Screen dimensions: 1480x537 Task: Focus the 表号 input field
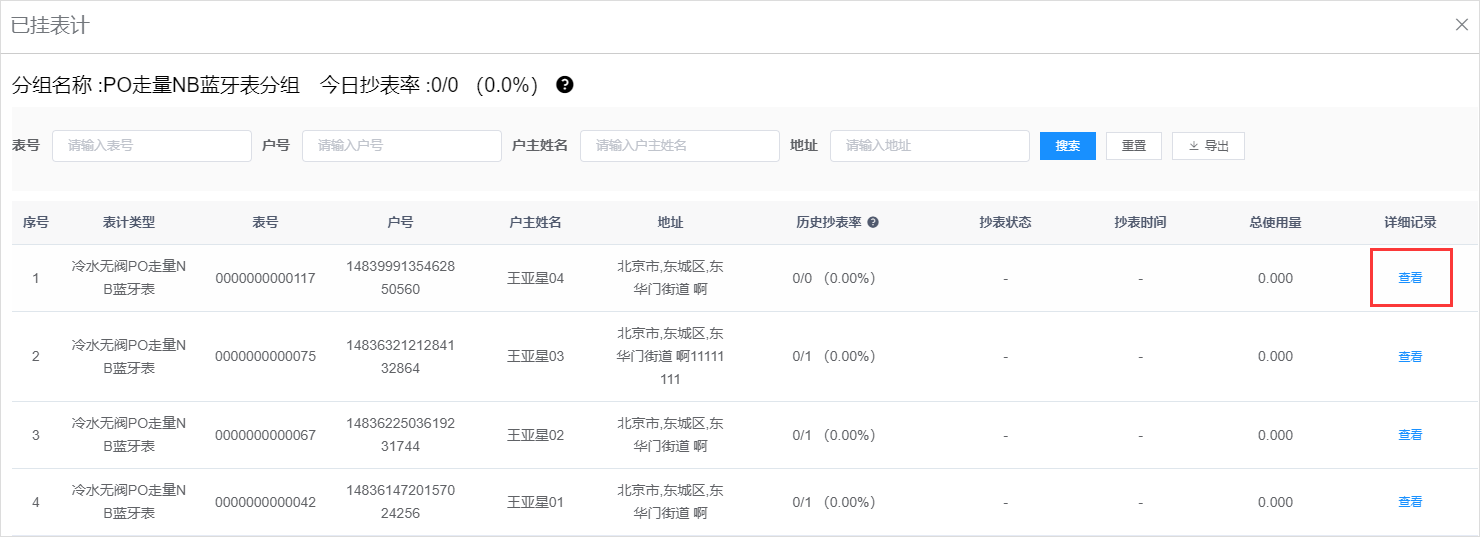152,146
